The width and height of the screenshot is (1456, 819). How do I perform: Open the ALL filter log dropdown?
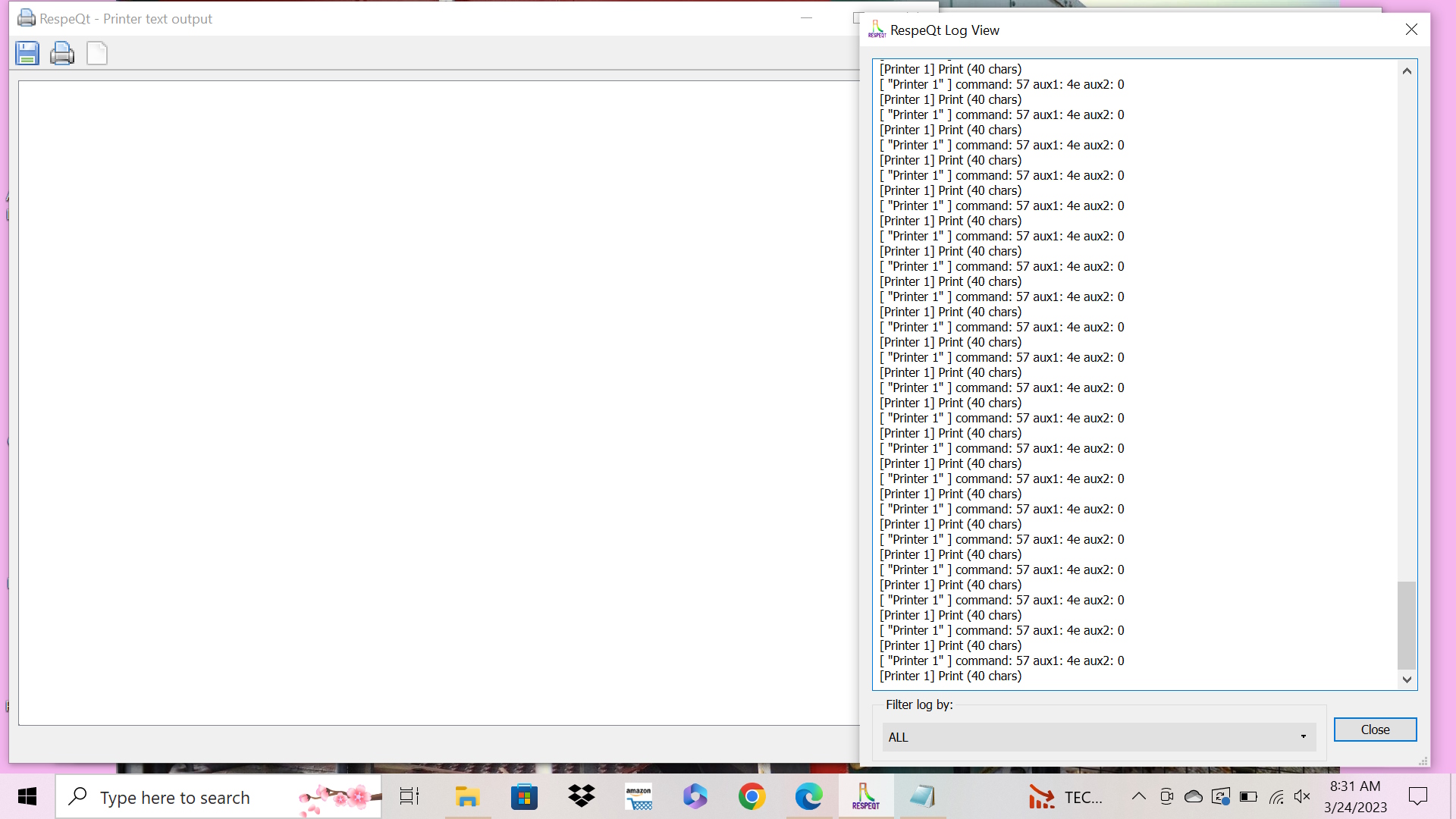(1098, 737)
